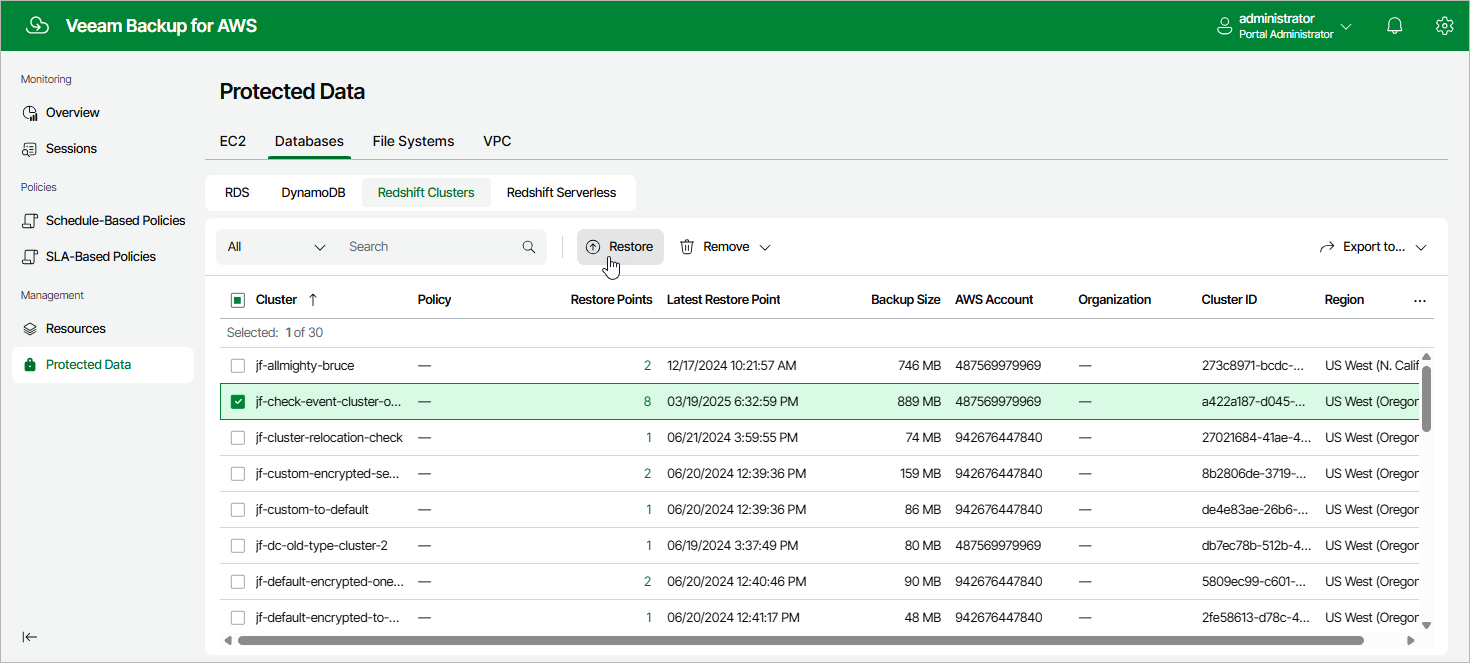
Task: Open SLA-Based Policies page
Action: tap(101, 257)
